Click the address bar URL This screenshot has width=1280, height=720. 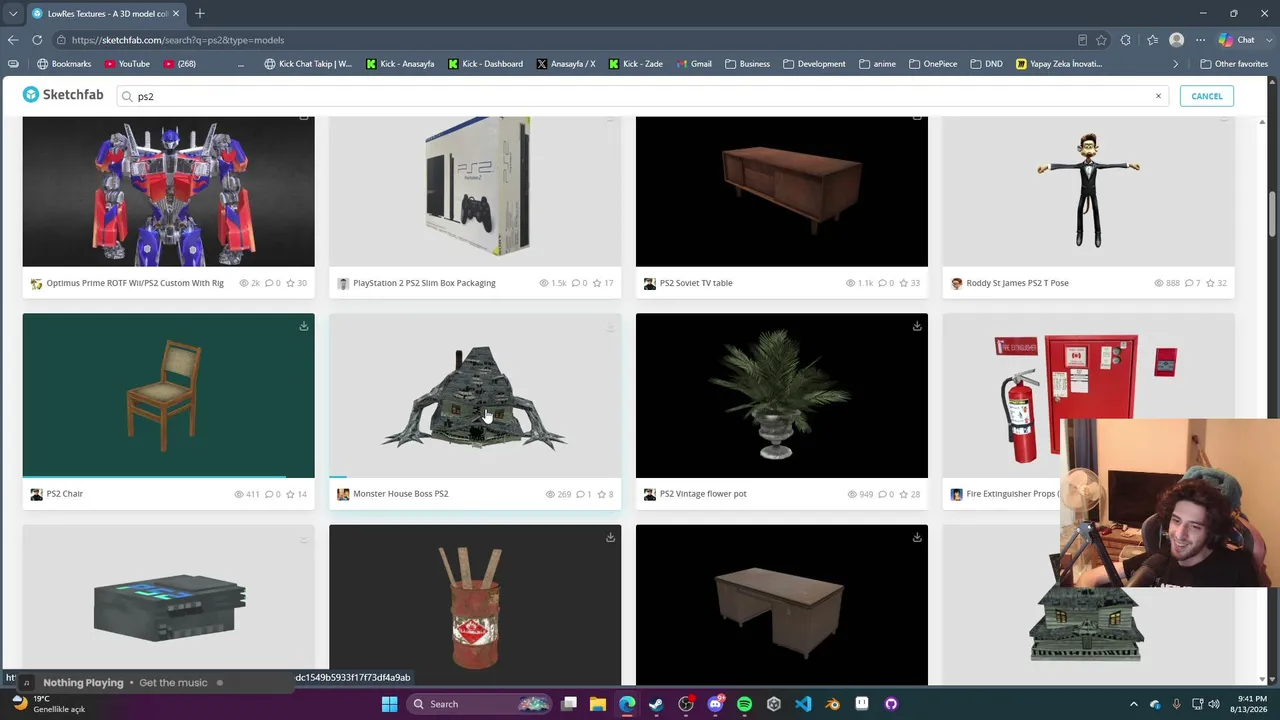coord(178,40)
